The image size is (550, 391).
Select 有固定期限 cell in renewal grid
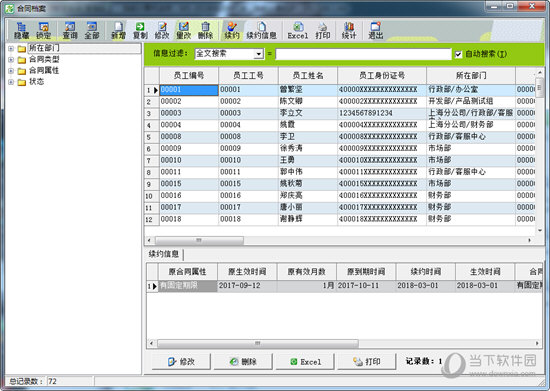point(187,286)
